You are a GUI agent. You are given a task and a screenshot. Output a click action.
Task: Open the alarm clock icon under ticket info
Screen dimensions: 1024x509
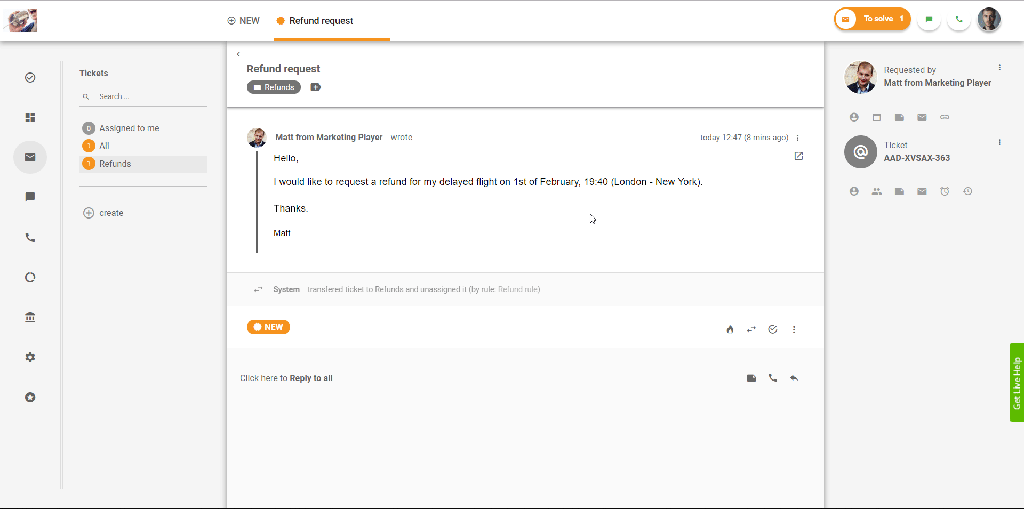click(945, 191)
